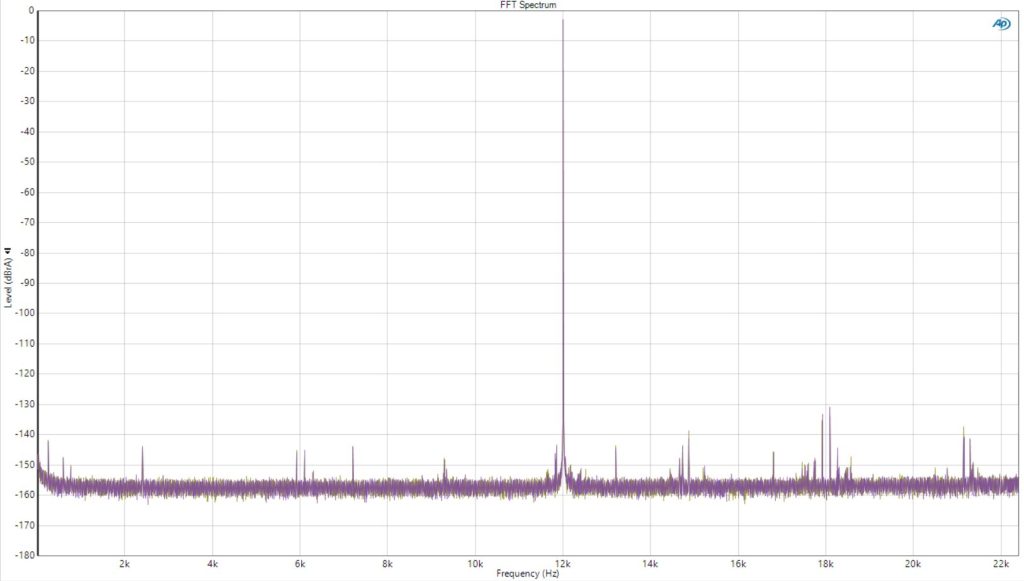Click the 22k frequency axis tick label

coord(1001,563)
